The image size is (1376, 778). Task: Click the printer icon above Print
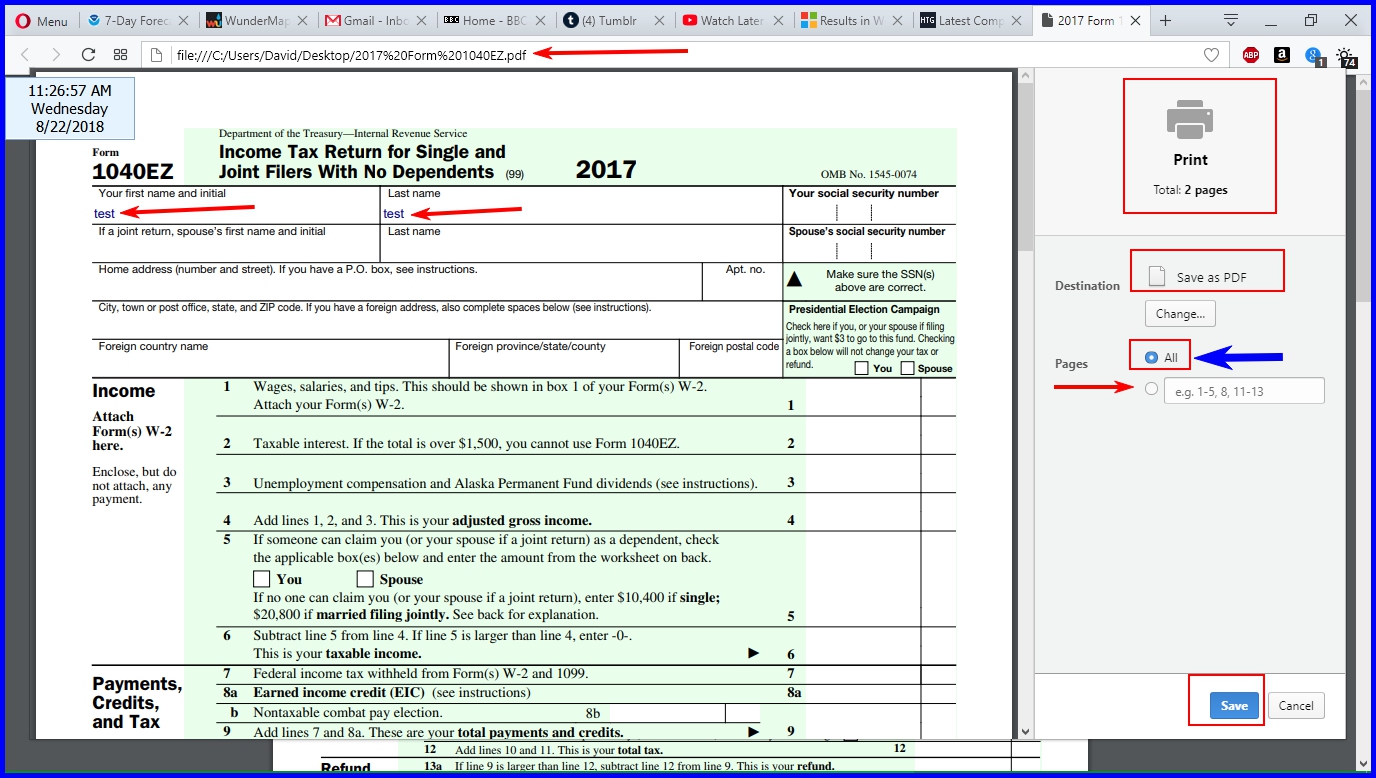point(1190,119)
